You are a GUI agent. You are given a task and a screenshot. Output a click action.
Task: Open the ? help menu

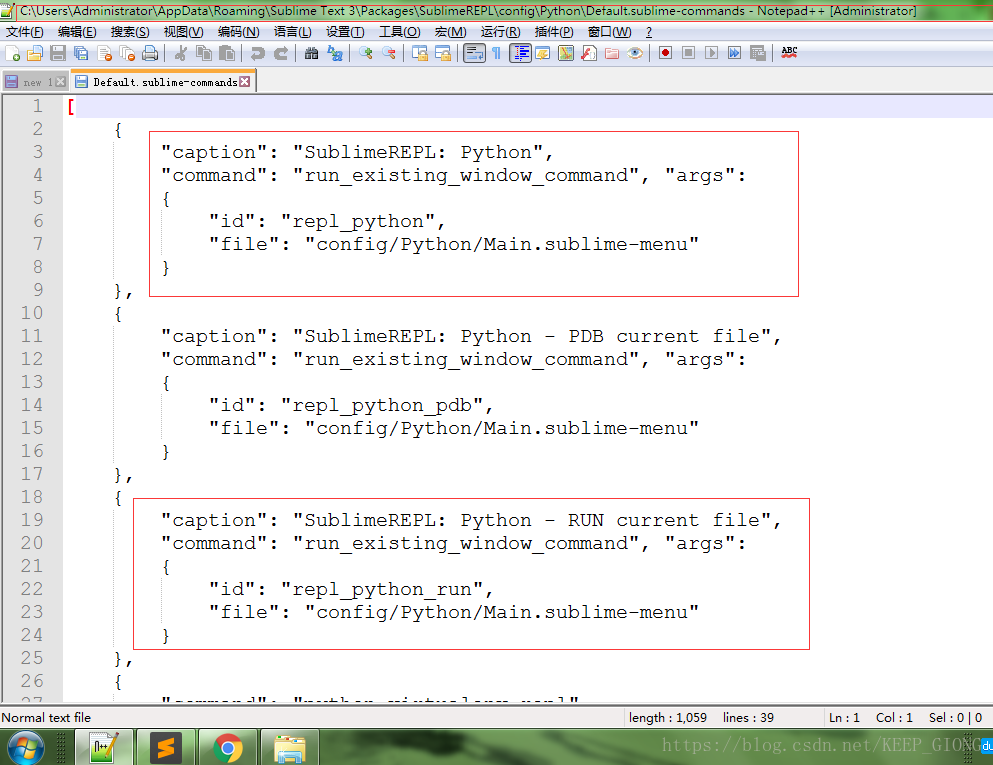coord(648,32)
